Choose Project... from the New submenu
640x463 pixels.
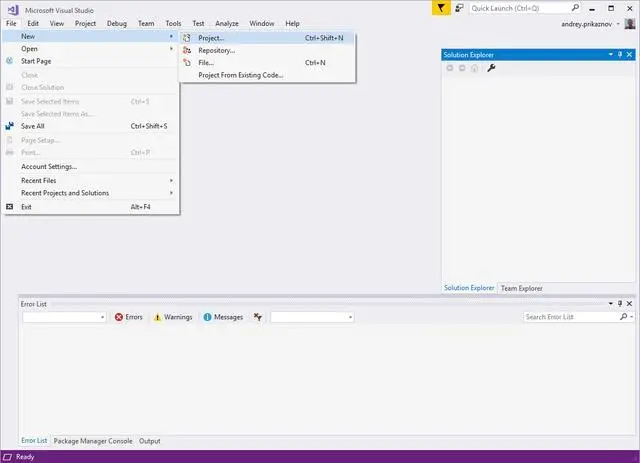pos(211,38)
